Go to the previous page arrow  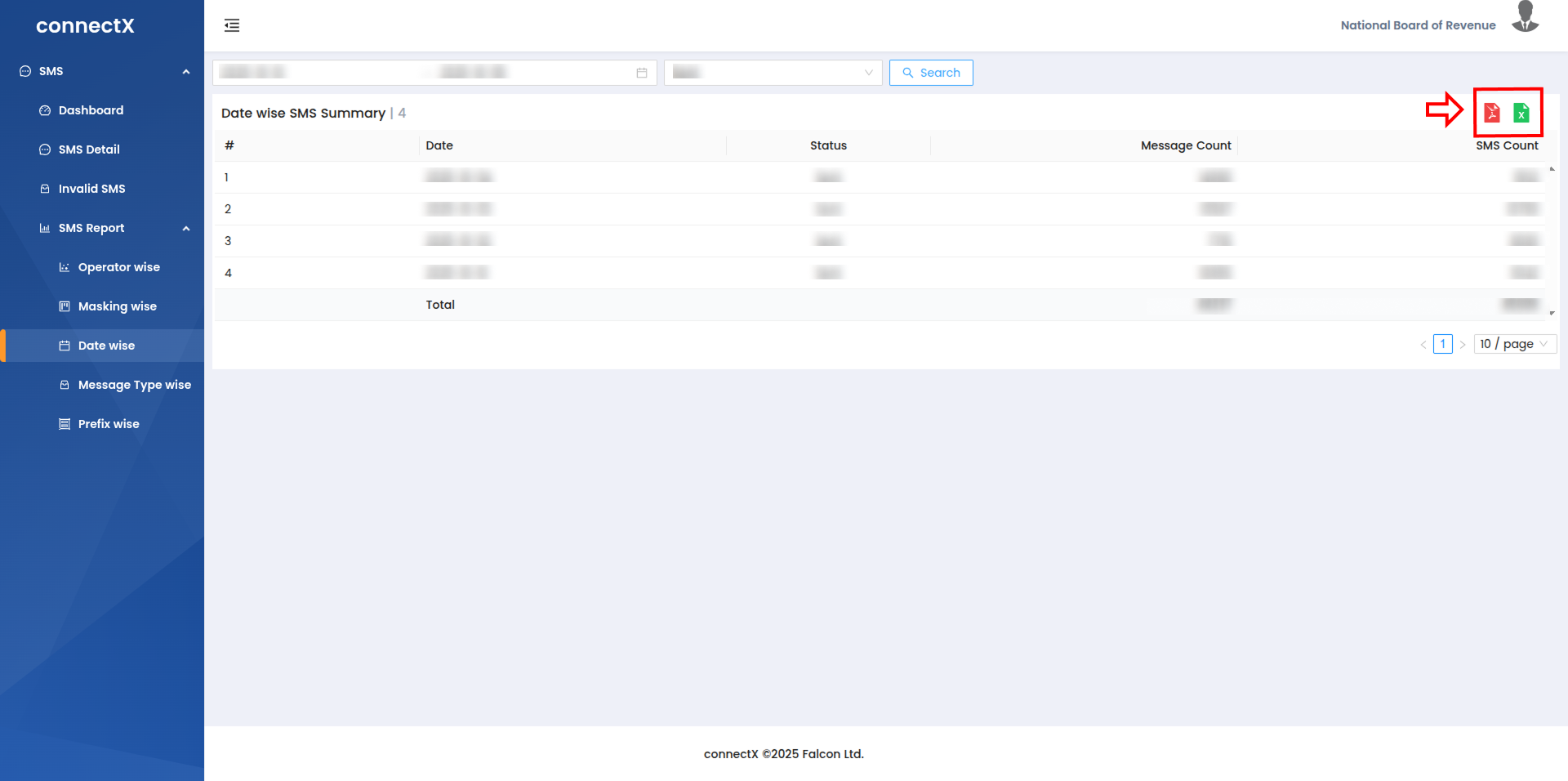1423,345
